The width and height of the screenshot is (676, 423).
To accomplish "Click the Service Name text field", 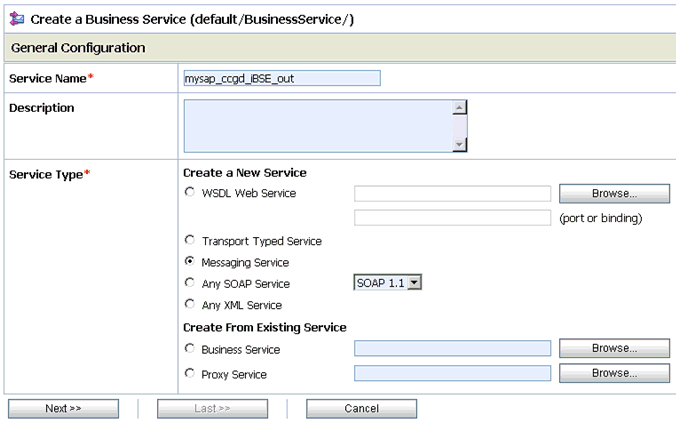I will 282,78.
